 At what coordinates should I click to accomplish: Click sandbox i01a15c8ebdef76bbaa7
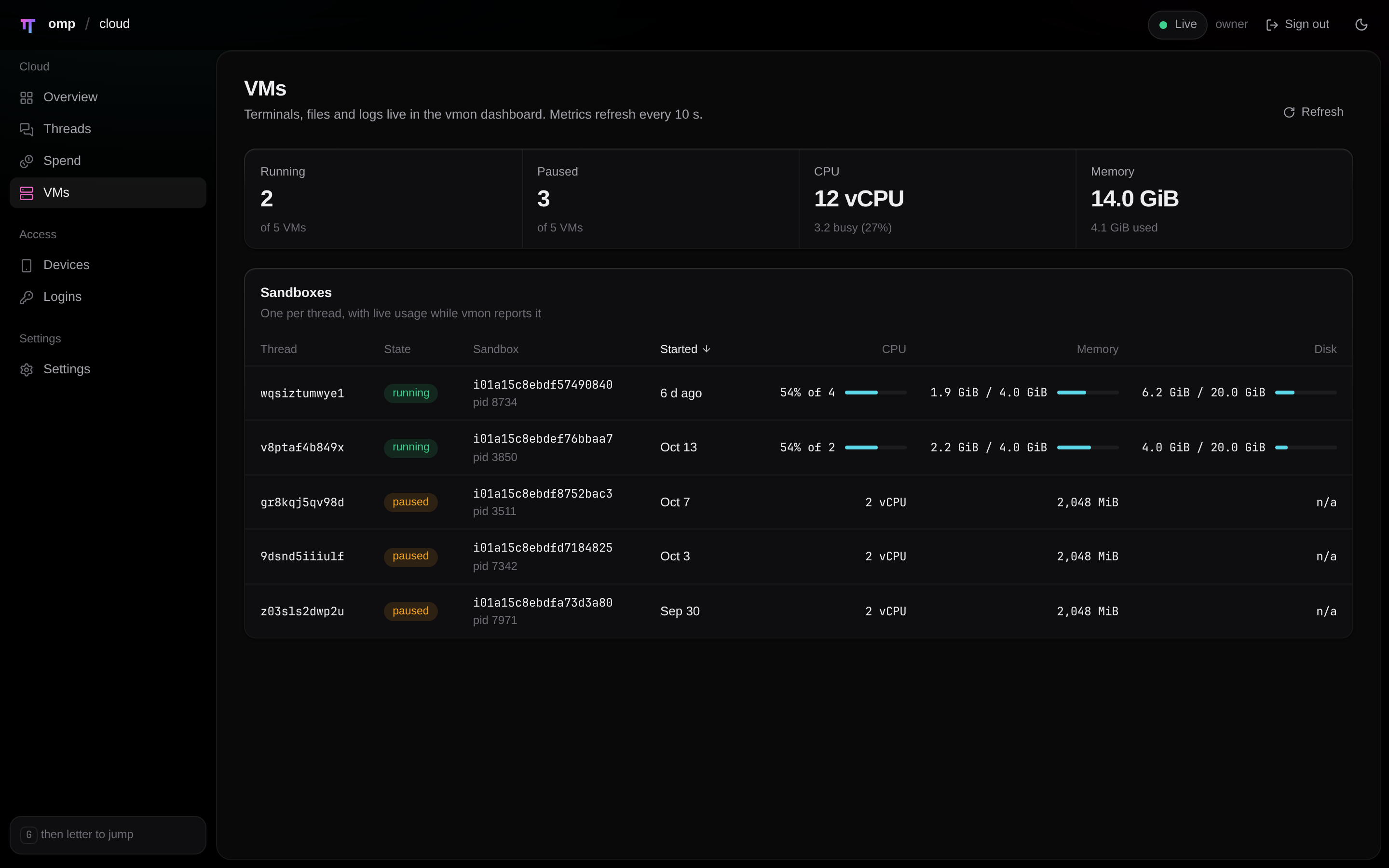click(543, 439)
